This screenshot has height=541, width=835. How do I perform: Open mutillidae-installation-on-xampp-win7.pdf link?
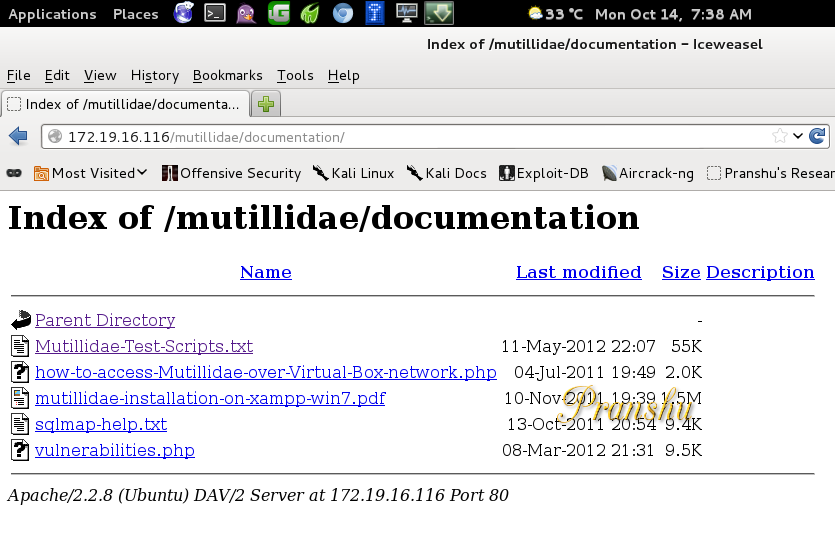pyautogui.click(x=210, y=398)
